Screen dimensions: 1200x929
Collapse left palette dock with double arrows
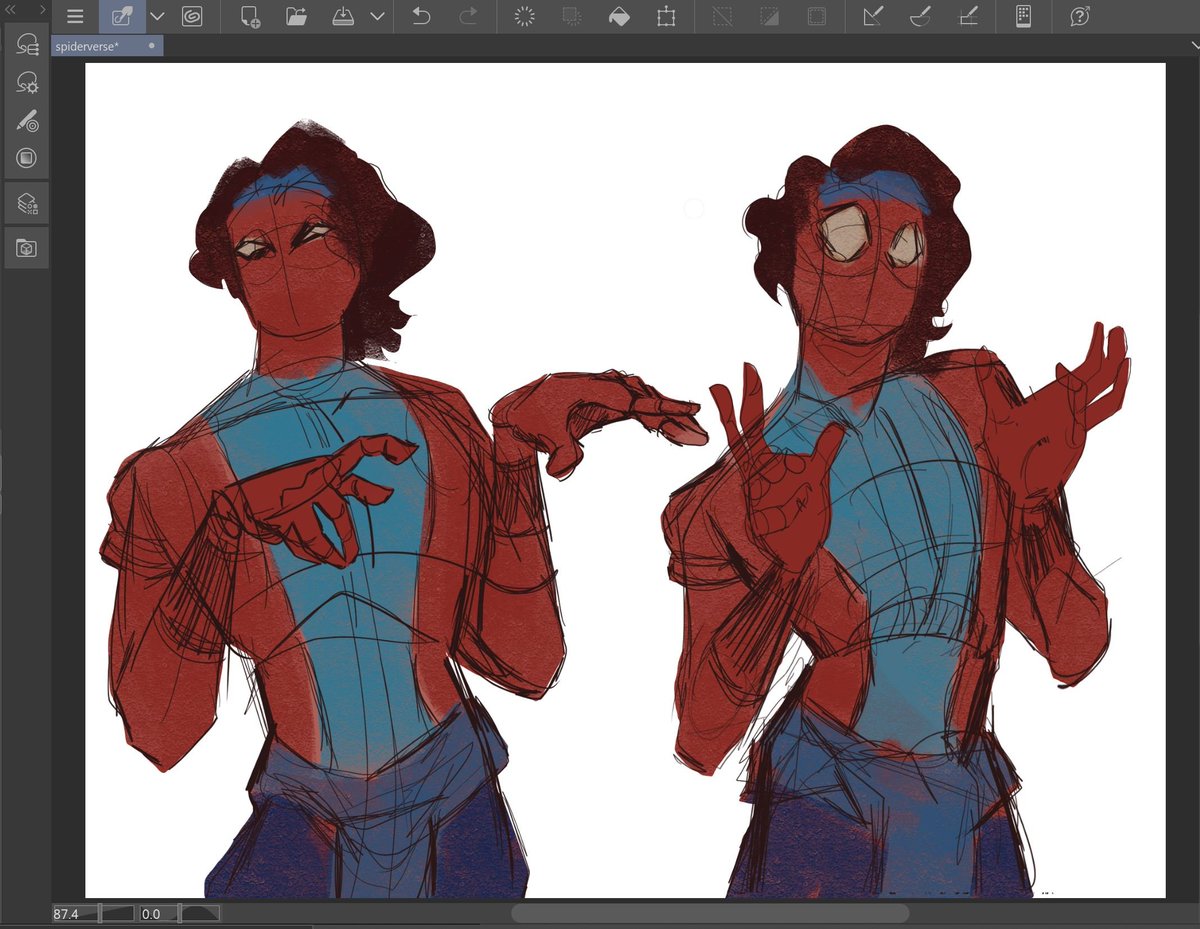(11, 9)
